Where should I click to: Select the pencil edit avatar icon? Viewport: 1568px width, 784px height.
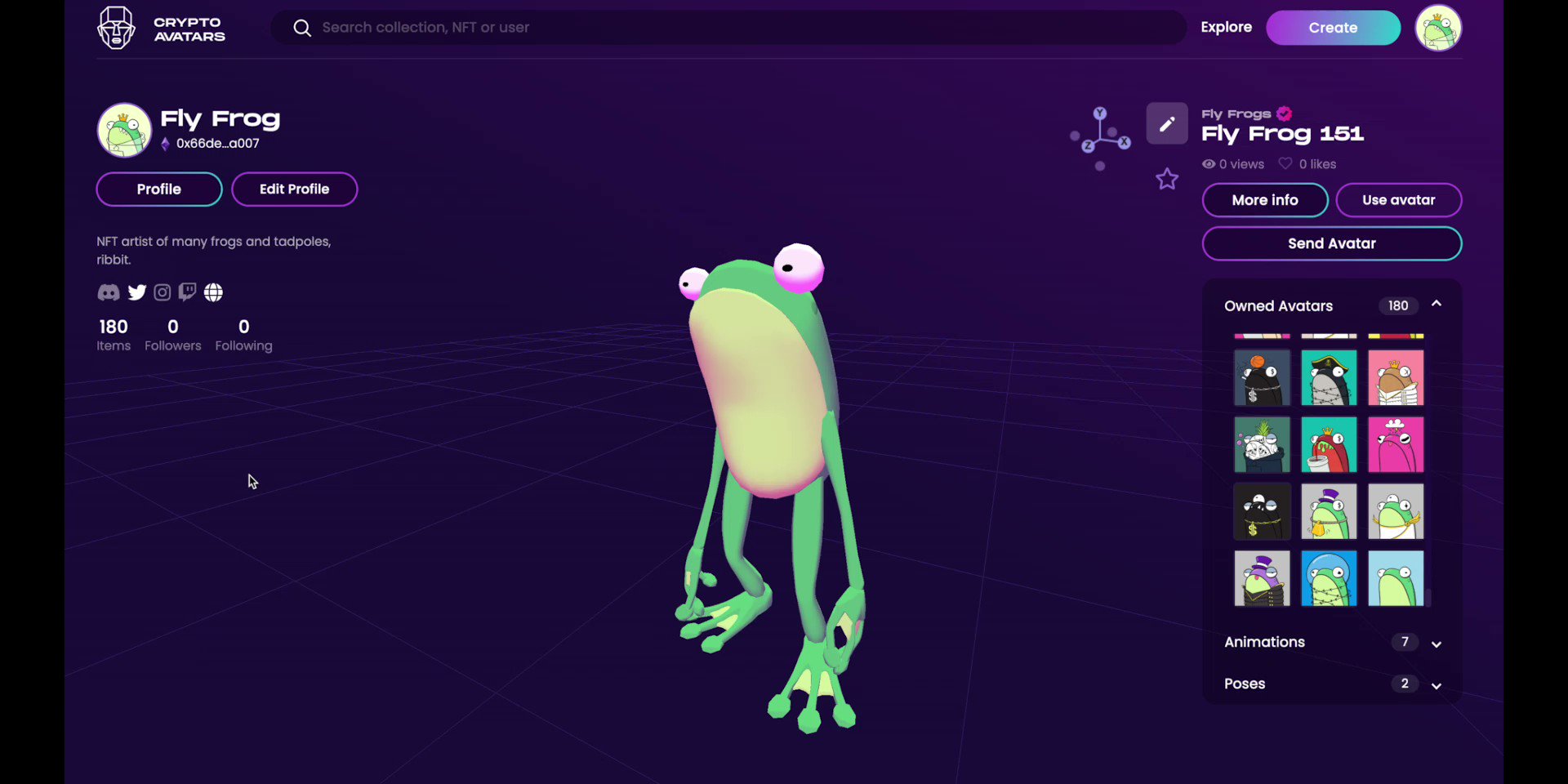tap(1166, 123)
